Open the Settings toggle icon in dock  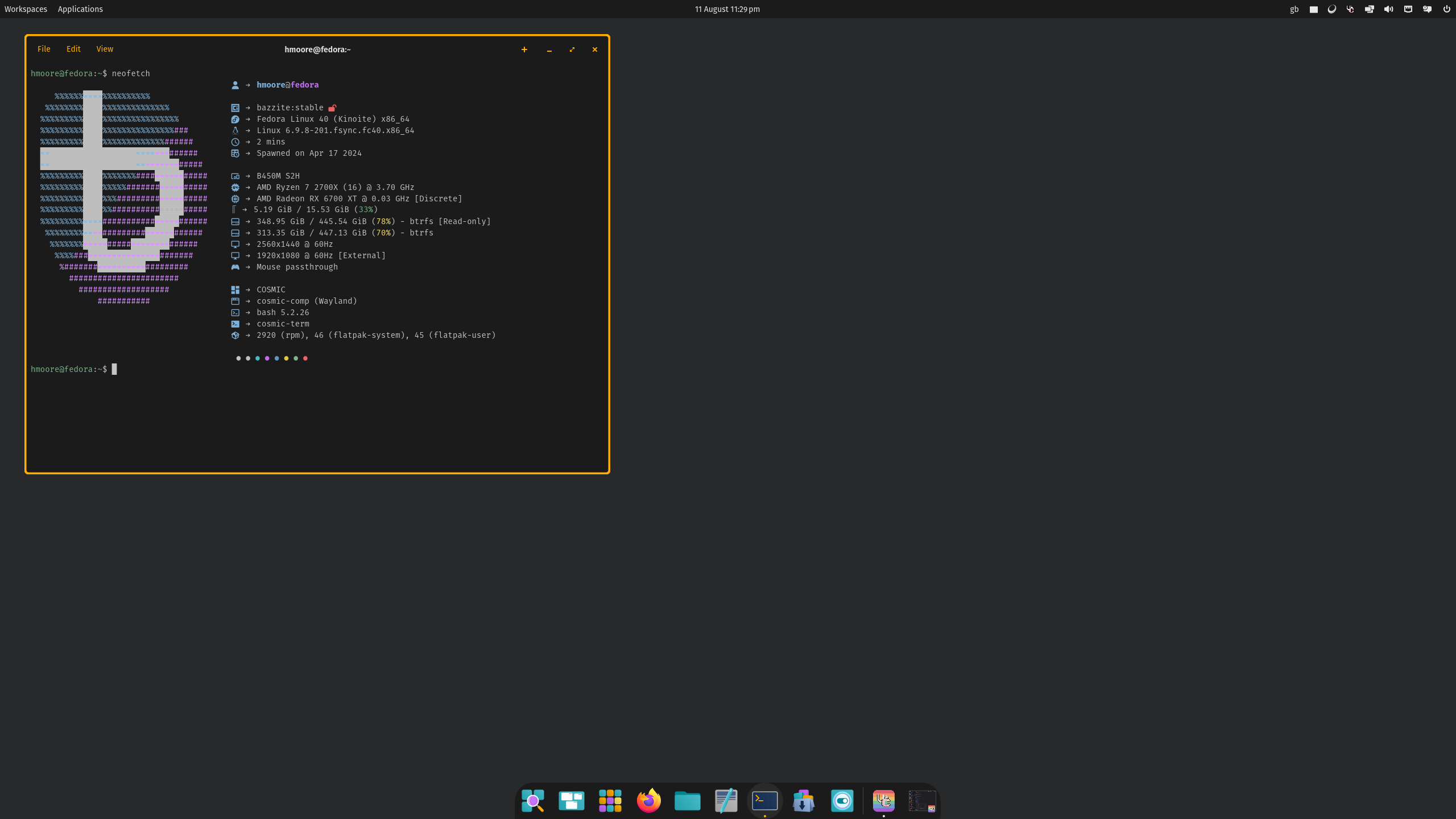(x=842, y=801)
